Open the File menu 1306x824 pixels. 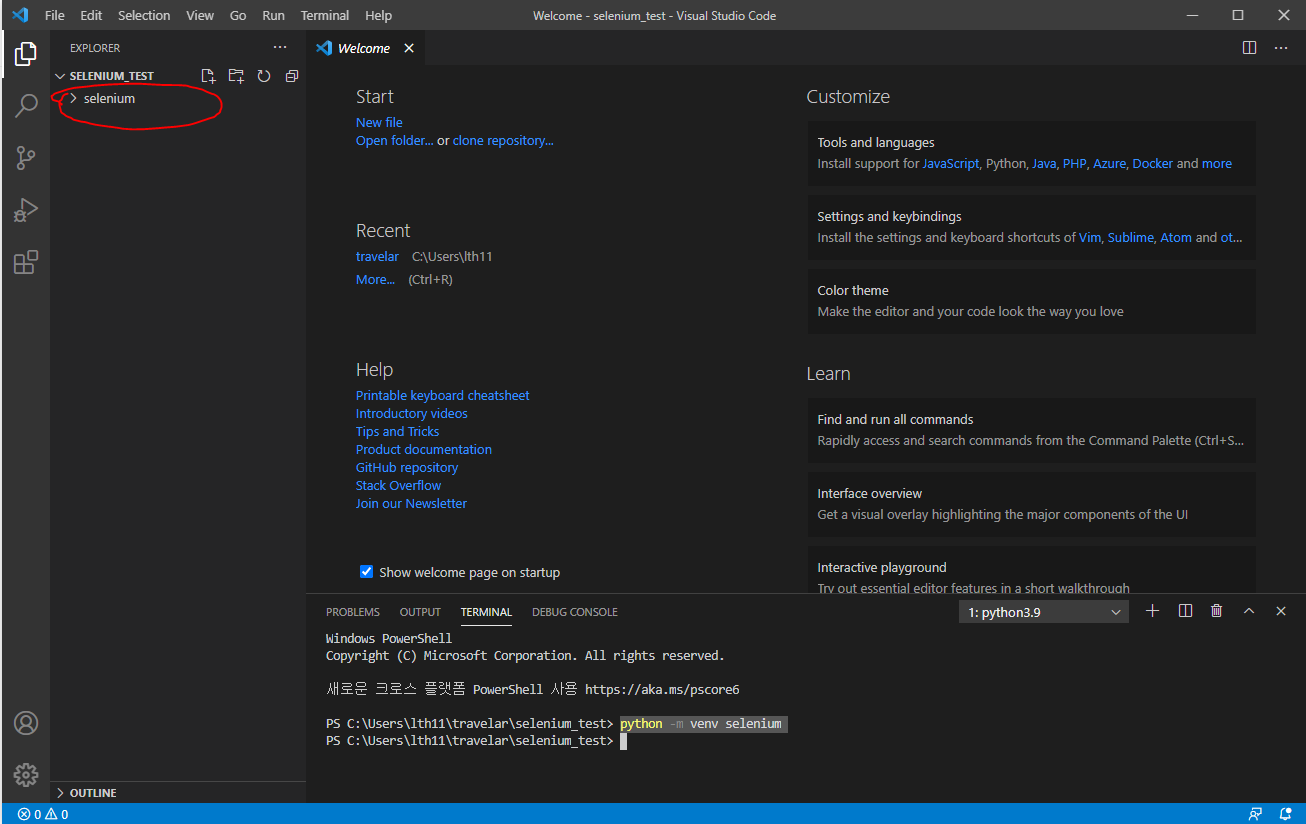click(54, 15)
